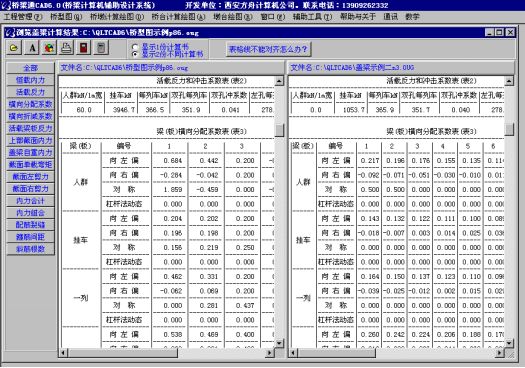
Task: Click the 0.040 impact coefficient in right pane
Action: (460, 109)
